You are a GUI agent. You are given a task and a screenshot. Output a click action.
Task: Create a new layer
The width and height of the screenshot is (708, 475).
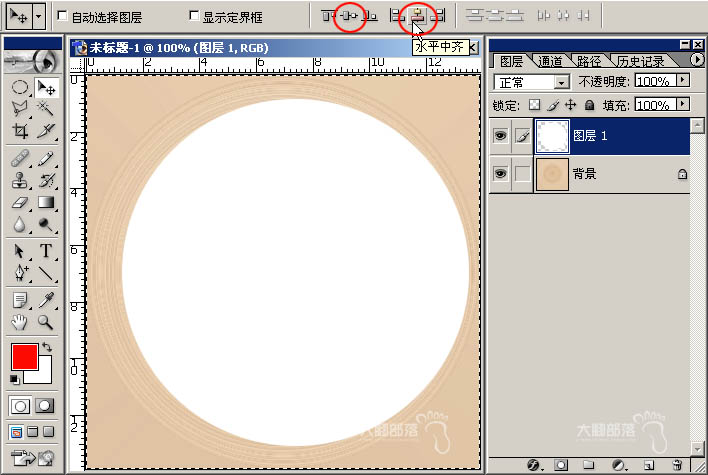pyautogui.click(x=649, y=465)
